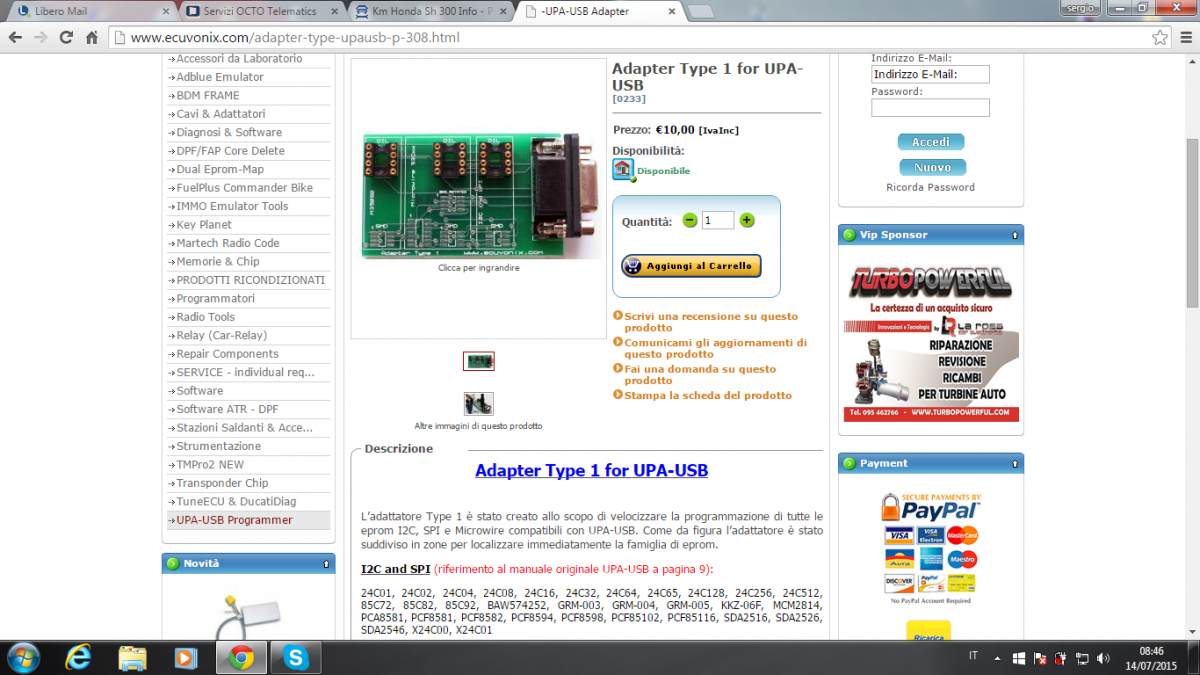
Task: Launch Internet Explorer from the taskbar
Action: (x=79, y=657)
